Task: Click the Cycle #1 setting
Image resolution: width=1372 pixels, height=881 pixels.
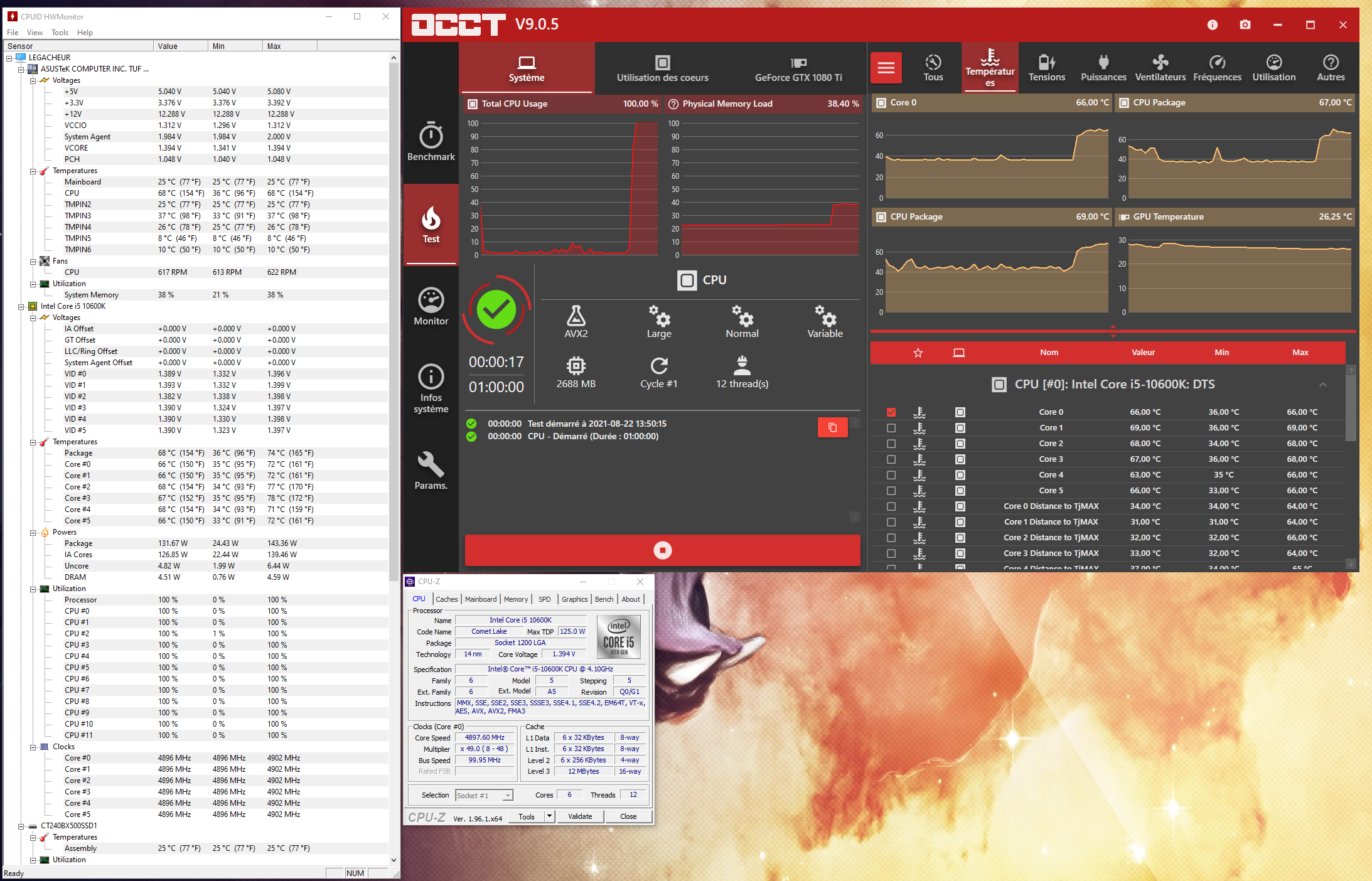Action: click(659, 372)
